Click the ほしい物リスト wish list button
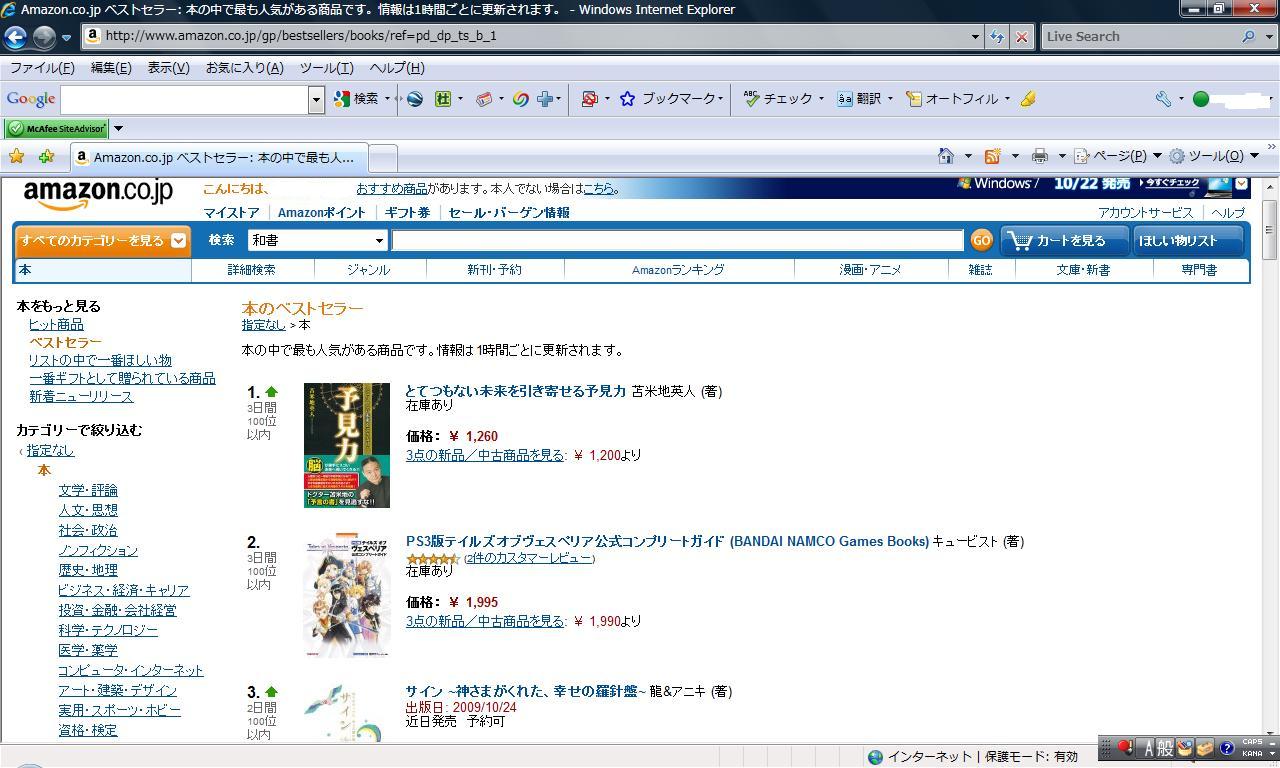 (1189, 240)
